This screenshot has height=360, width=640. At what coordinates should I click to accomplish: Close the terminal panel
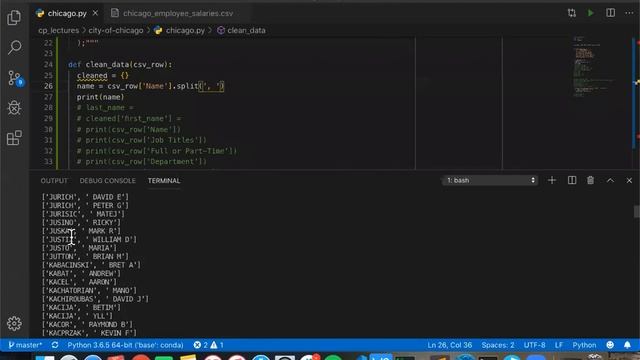[629, 180]
